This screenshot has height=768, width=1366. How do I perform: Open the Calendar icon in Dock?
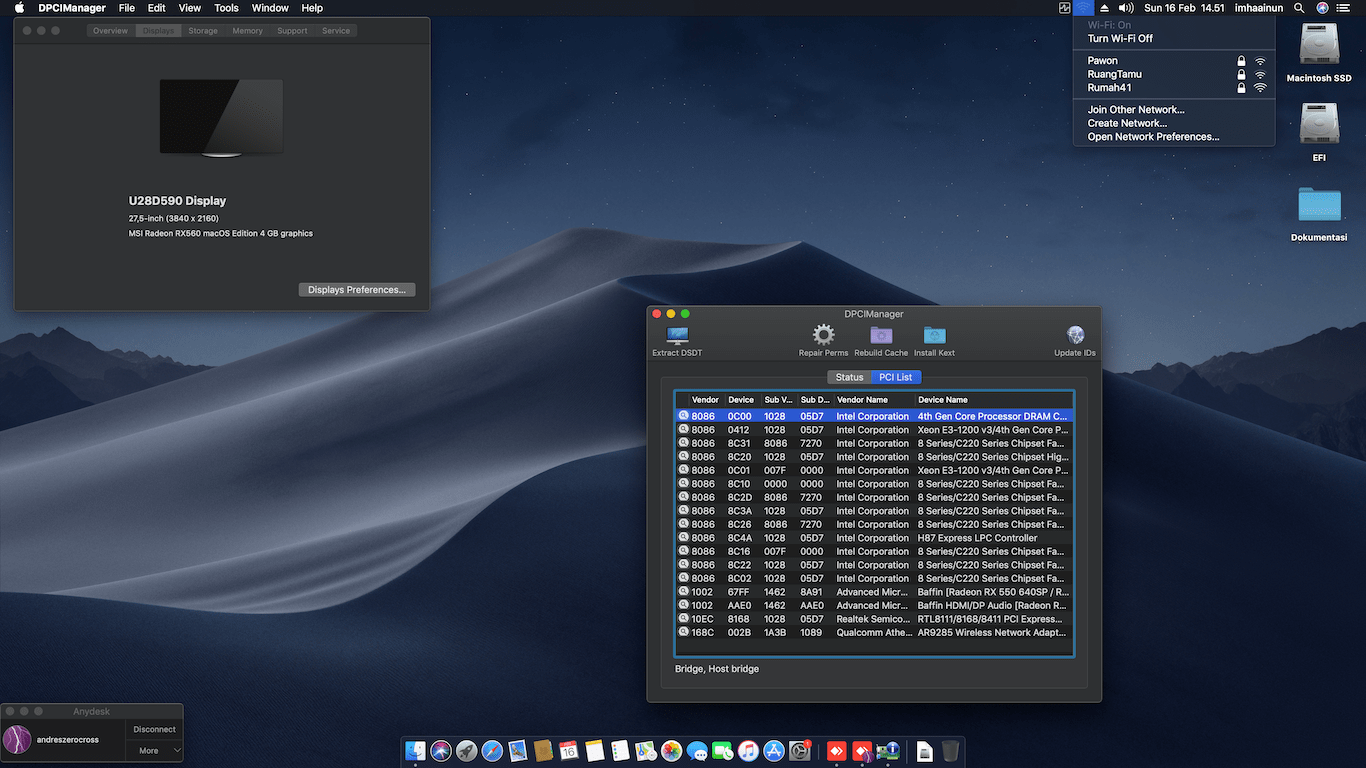[569, 751]
